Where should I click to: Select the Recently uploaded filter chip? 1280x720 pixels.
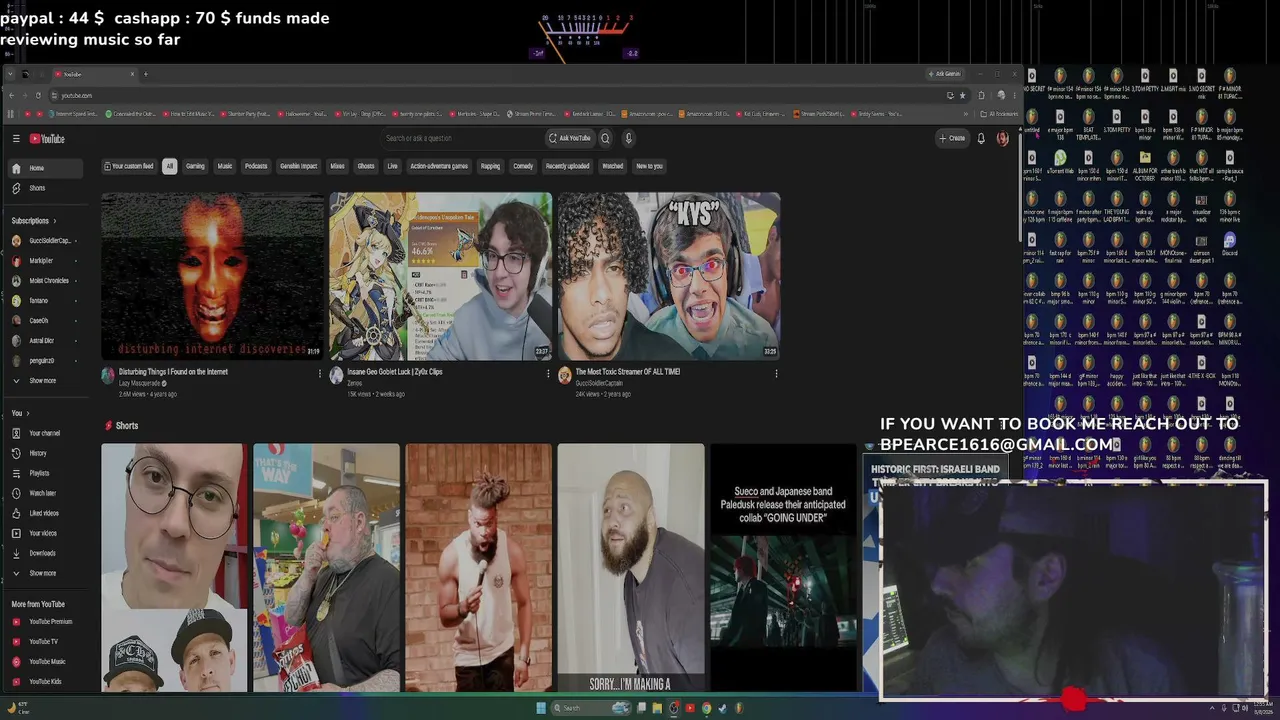(567, 166)
